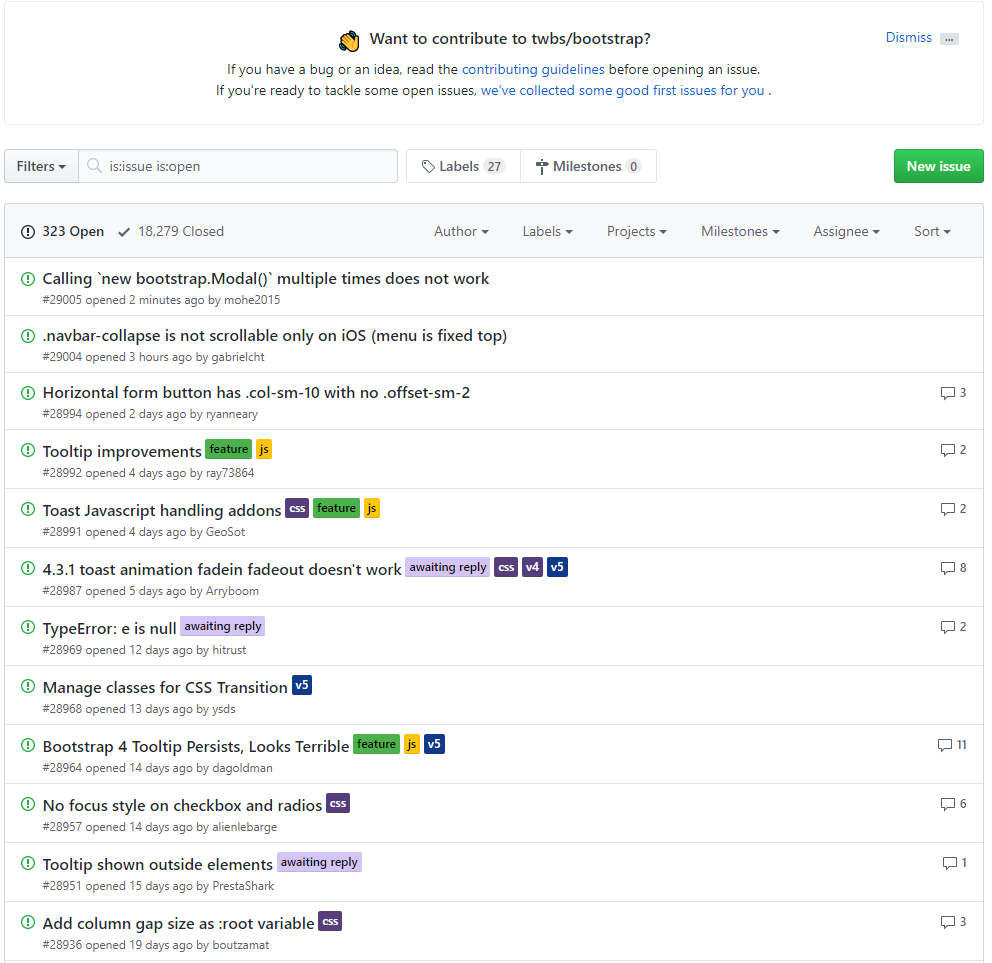The width and height of the screenshot is (992, 963).
Task: Click the open issue icon for Horizontal form button
Action: click(x=28, y=392)
